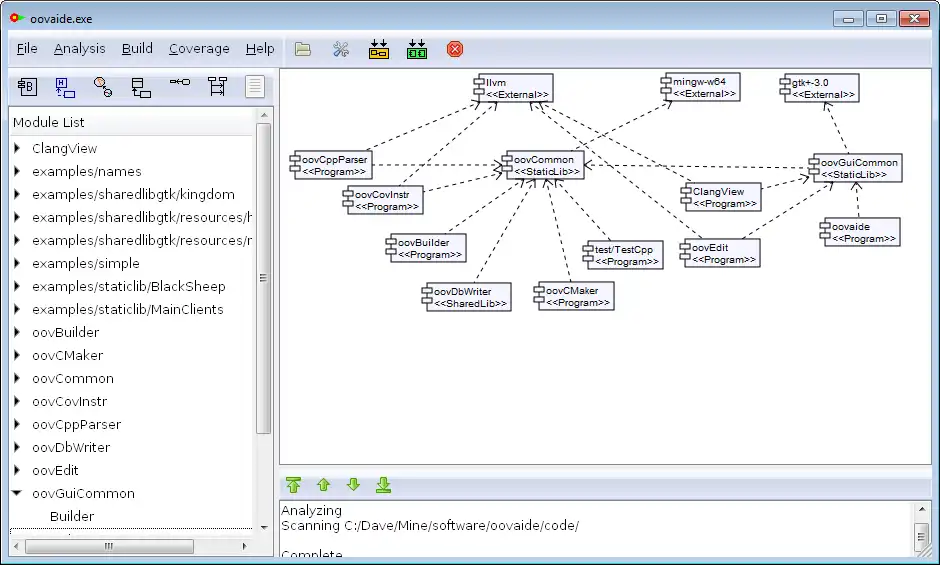The height and width of the screenshot is (565, 940).
Task: Open the Help menu
Action: 260,49
